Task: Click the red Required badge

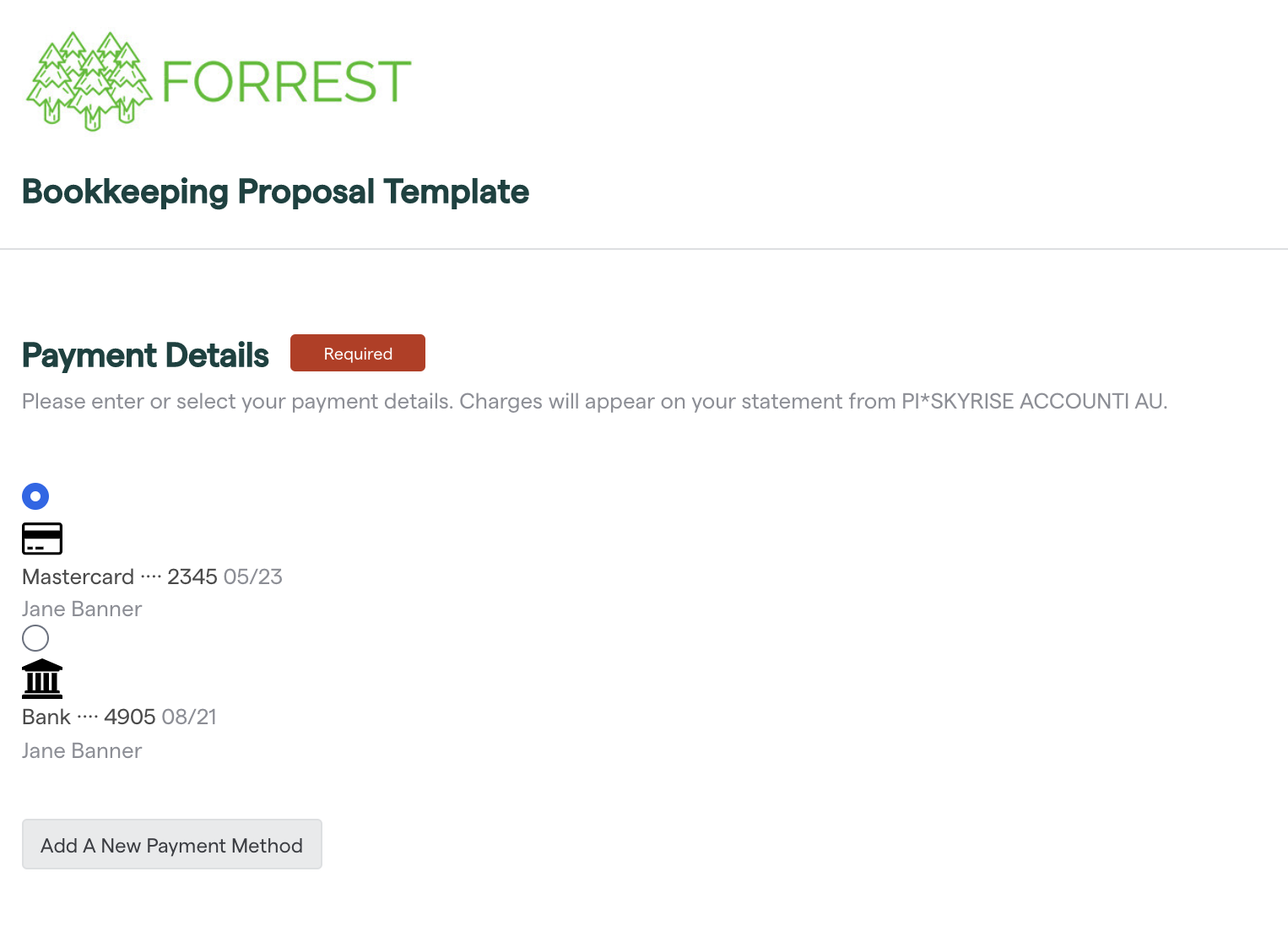Action: tap(358, 353)
